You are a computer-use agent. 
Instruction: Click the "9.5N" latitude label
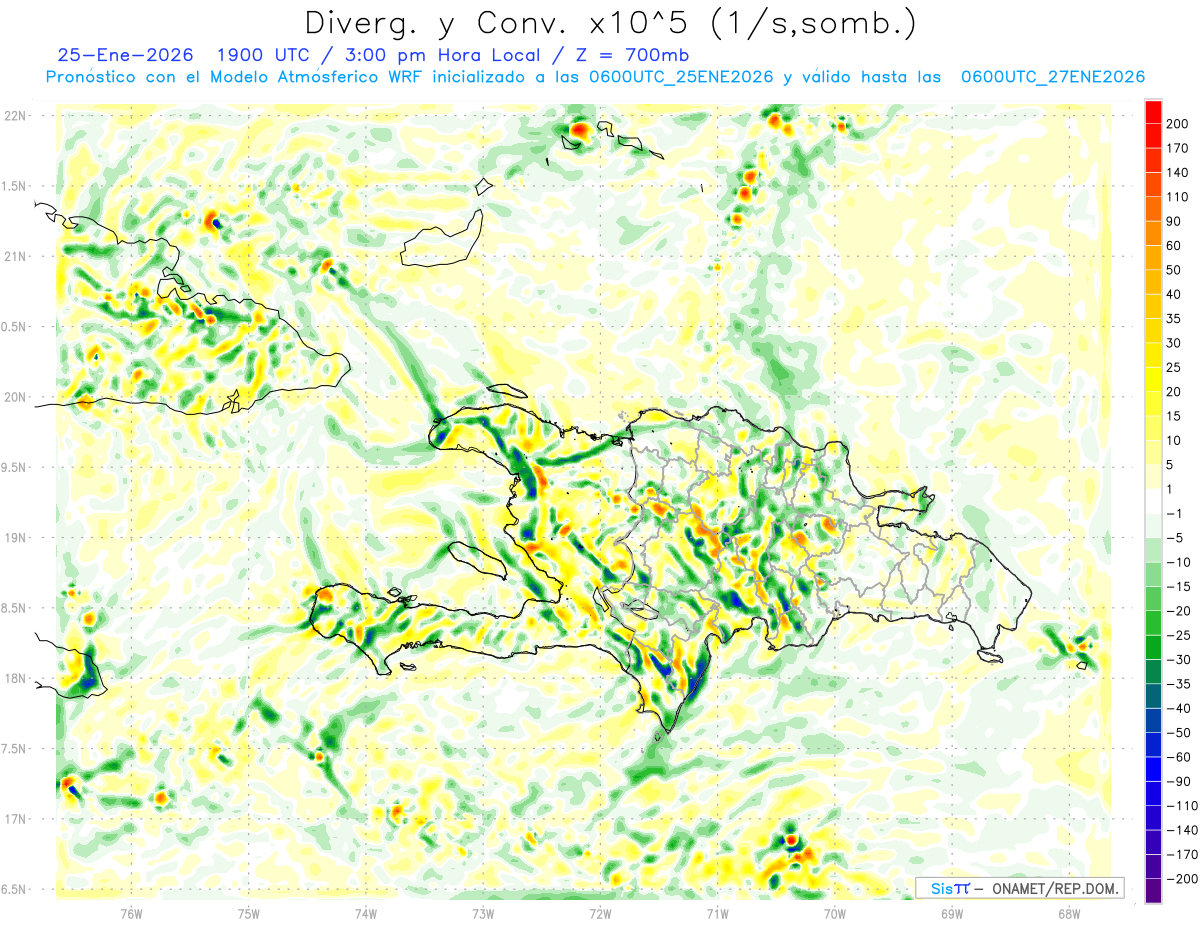(12, 467)
